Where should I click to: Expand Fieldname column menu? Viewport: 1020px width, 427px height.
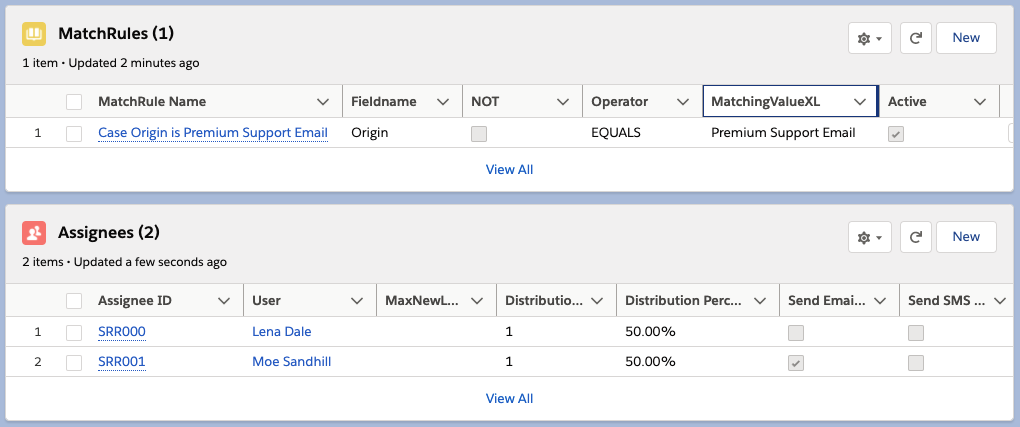pyautogui.click(x=443, y=102)
